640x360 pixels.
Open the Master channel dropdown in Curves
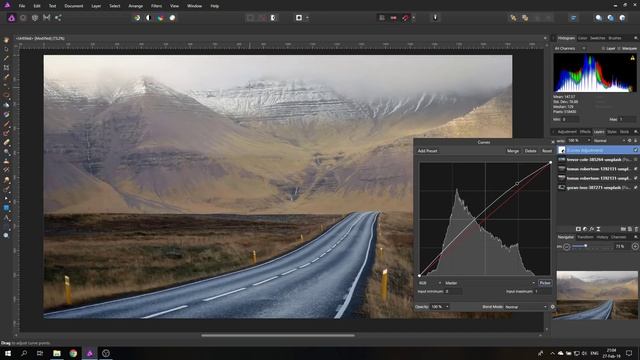pyautogui.click(x=490, y=283)
